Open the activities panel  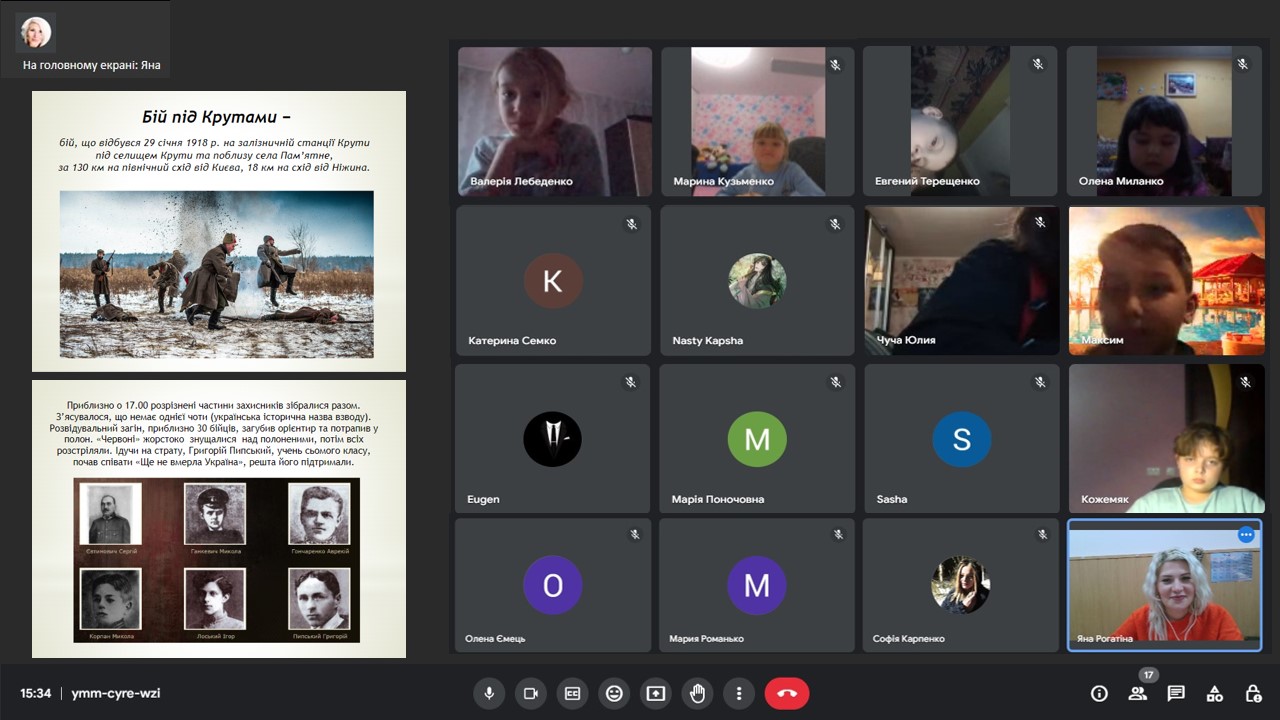point(1215,693)
